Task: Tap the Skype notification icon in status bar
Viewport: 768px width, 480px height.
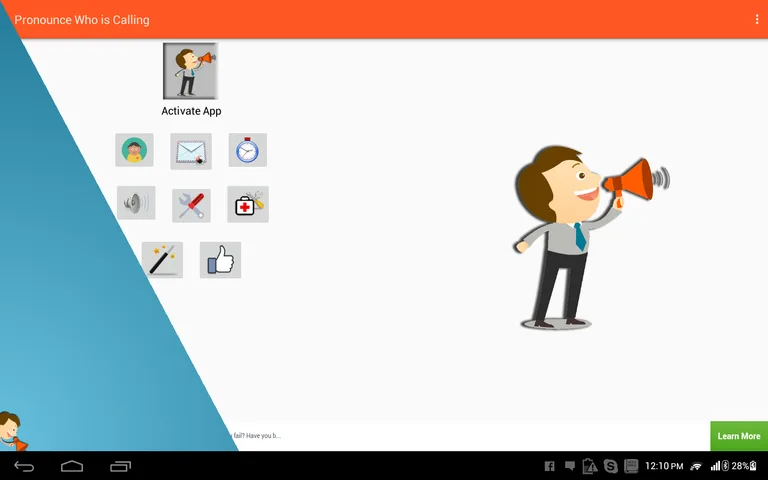Action: click(x=610, y=466)
